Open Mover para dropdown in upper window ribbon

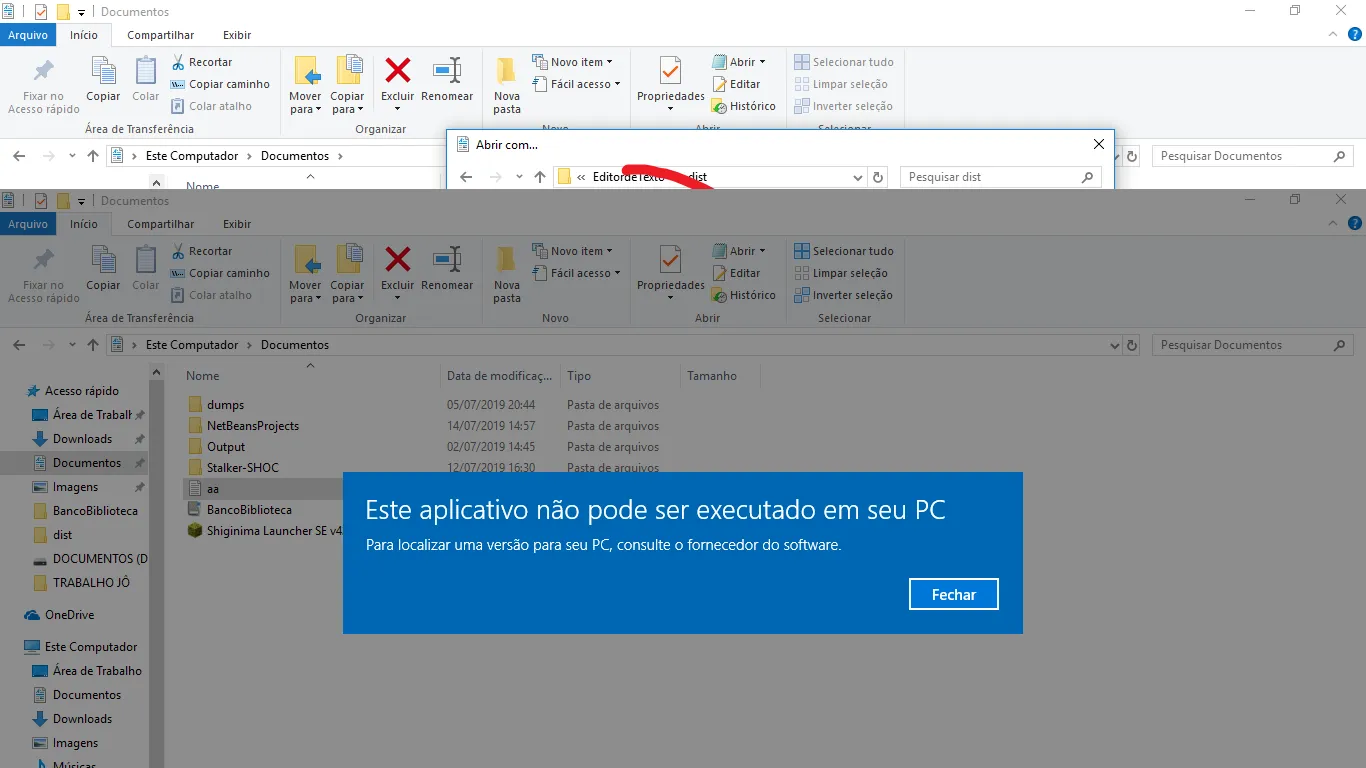pyautogui.click(x=305, y=104)
